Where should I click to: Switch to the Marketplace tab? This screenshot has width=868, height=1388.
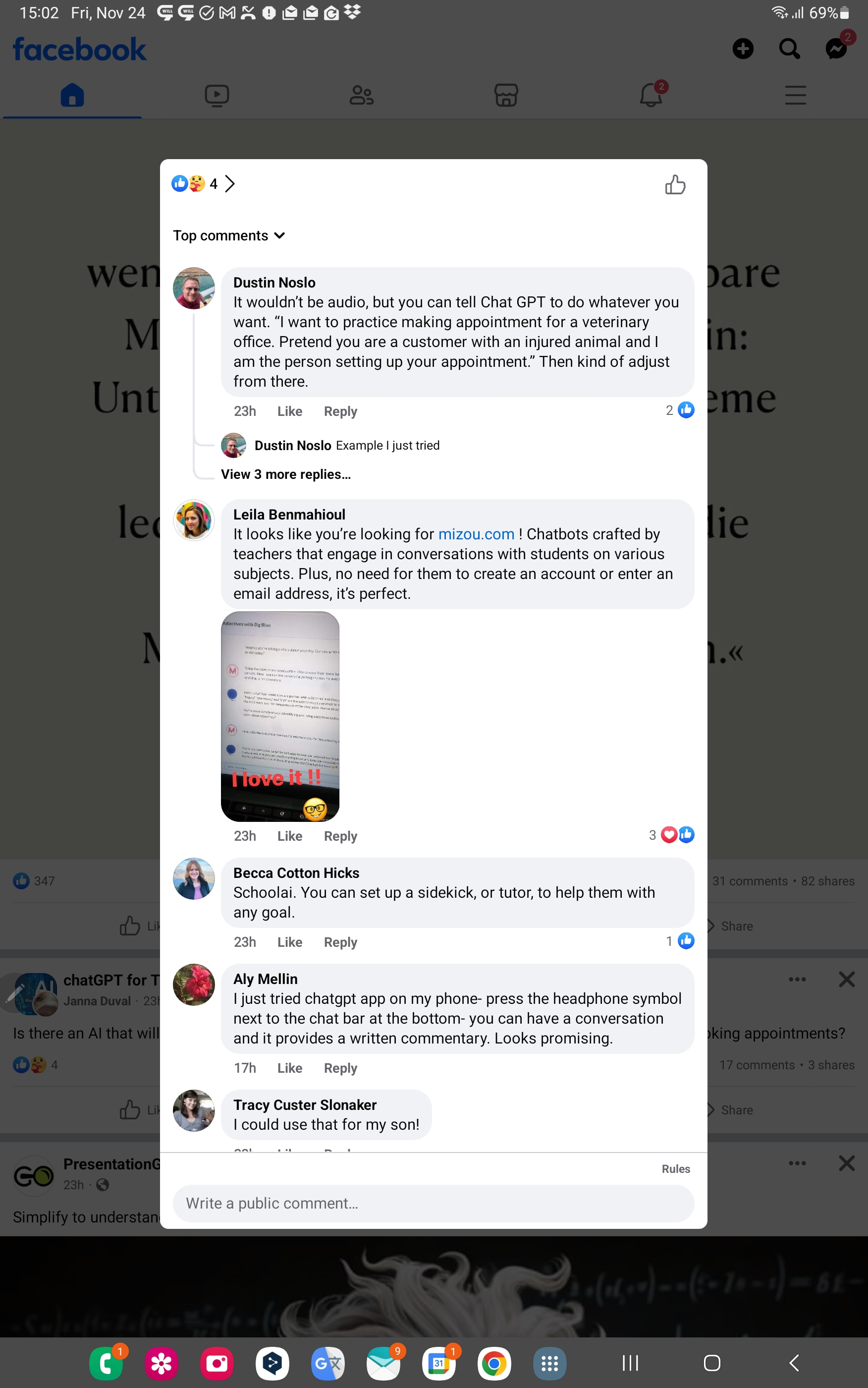pos(506,95)
